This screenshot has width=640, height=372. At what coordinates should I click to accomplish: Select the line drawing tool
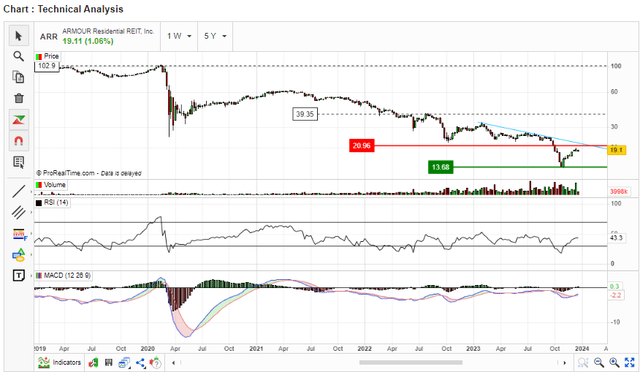pos(18,191)
